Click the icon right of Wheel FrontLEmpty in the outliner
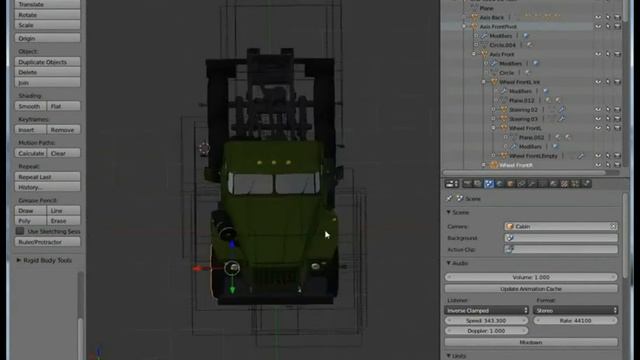 (x=580, y=156)
